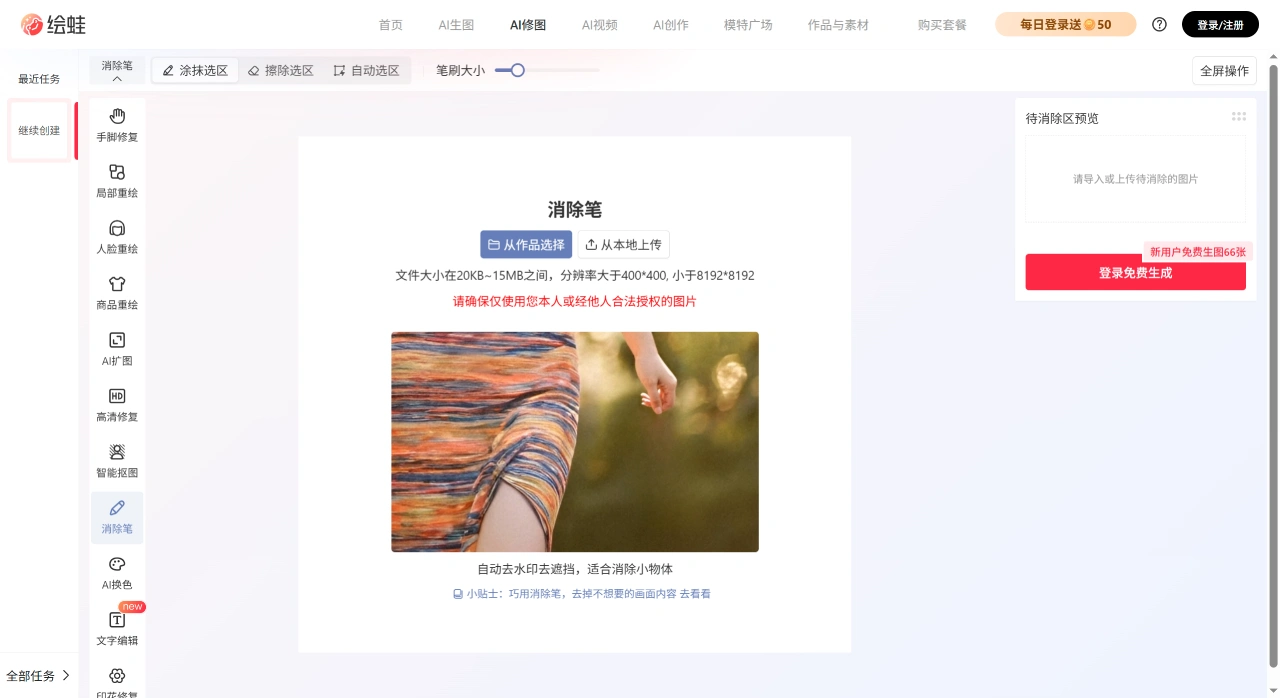Image resolution: width=1280 pixels, height=698 pixels.
Task: Activate 自动选区 mode
Action: [366, 70]
